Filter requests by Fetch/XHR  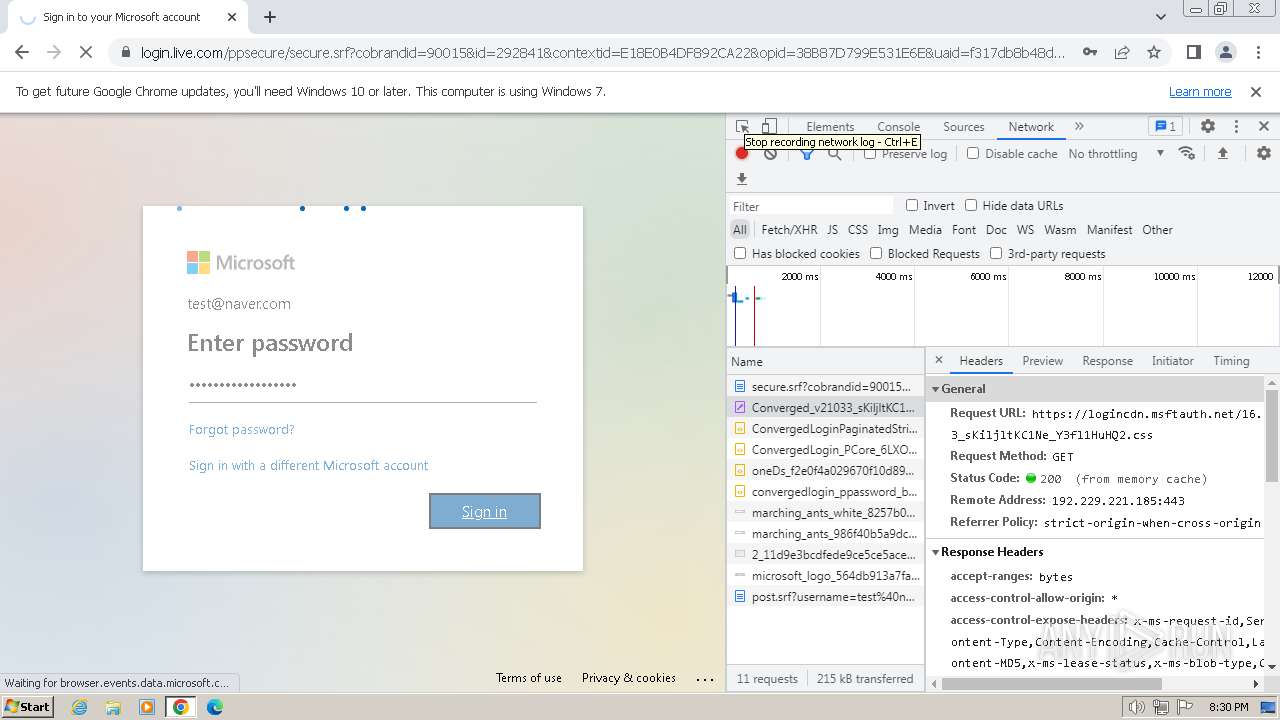click(x=789, y=230)
